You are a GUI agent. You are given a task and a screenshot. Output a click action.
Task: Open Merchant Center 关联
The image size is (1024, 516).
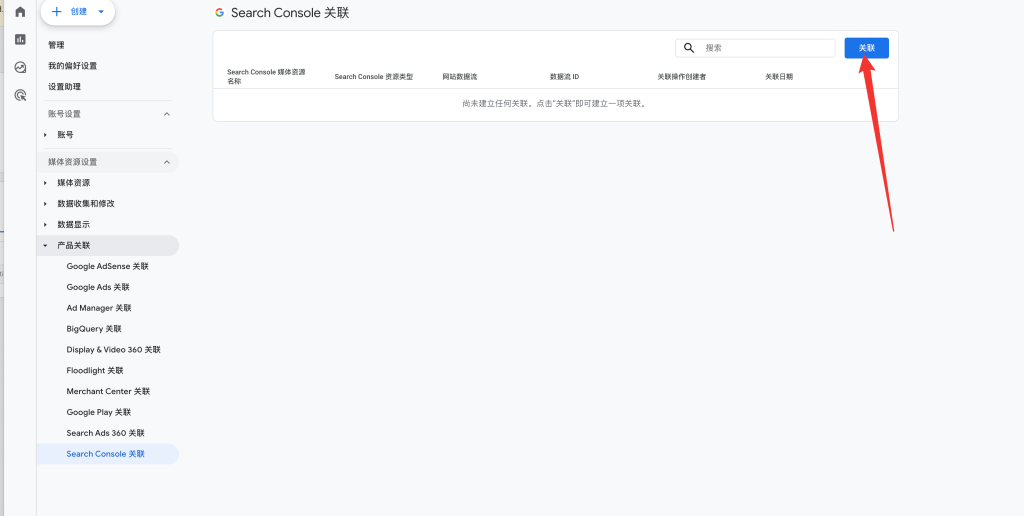108,392
